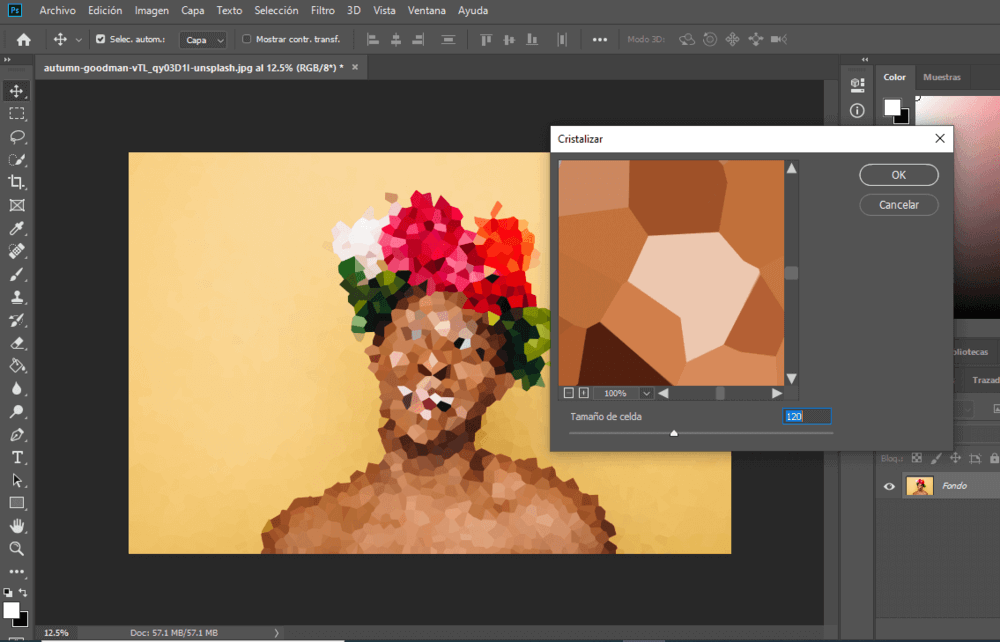Confirm Cristalizar with OK button
This screenshot has width=1000, height=642.
tap(898, 175)
